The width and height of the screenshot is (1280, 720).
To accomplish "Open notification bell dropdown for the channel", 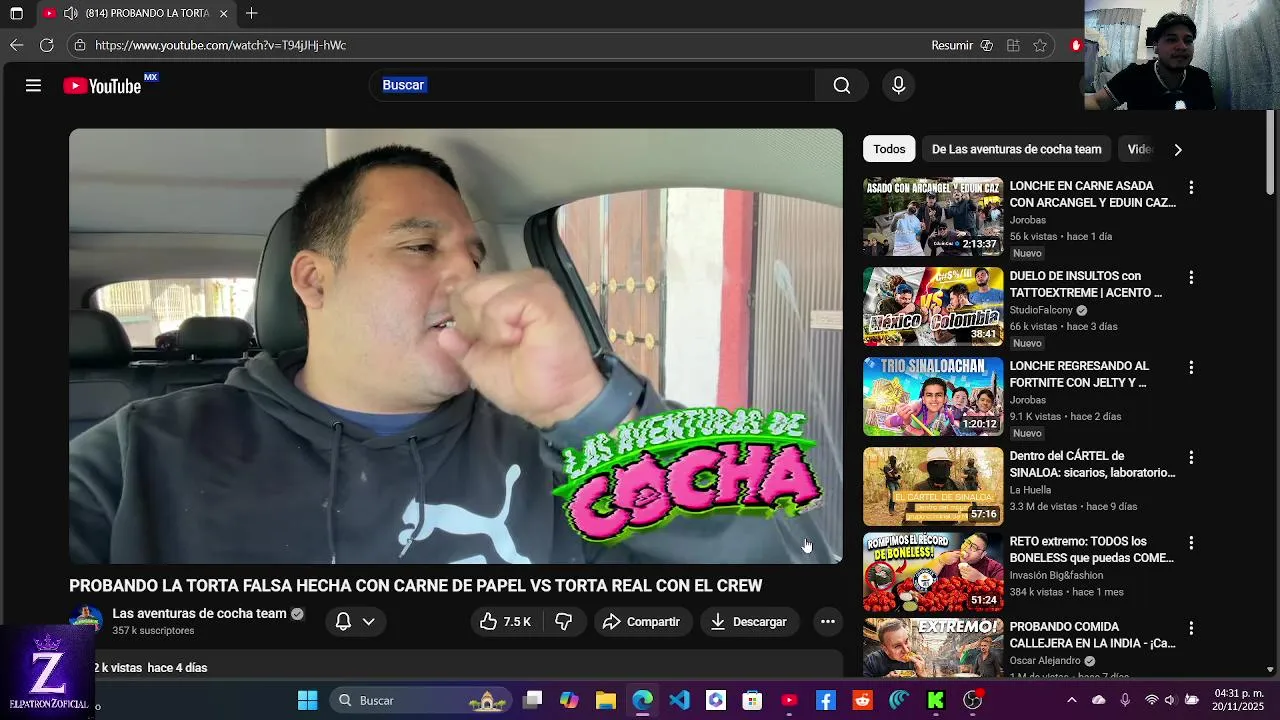I will tap(355, 622).
